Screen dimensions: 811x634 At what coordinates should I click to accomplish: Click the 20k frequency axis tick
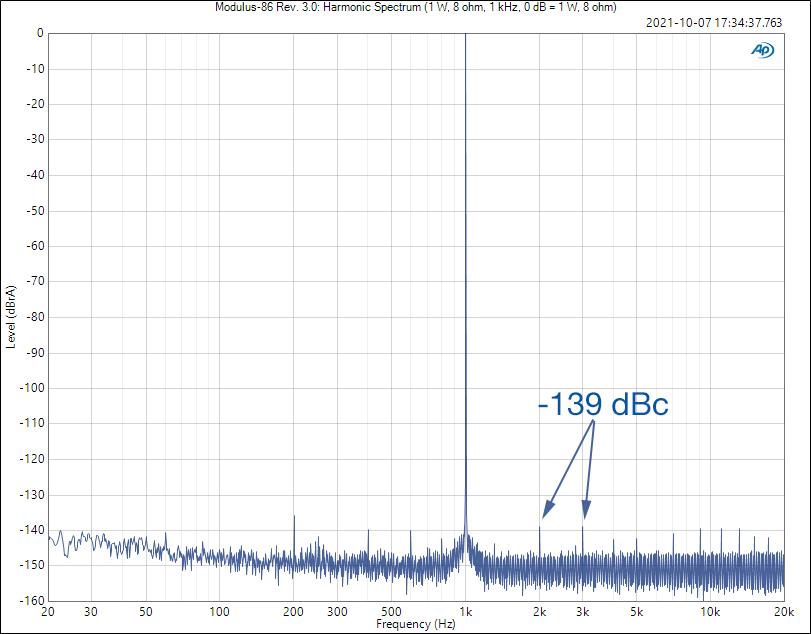pyautogui.click(x=784, y=612)
